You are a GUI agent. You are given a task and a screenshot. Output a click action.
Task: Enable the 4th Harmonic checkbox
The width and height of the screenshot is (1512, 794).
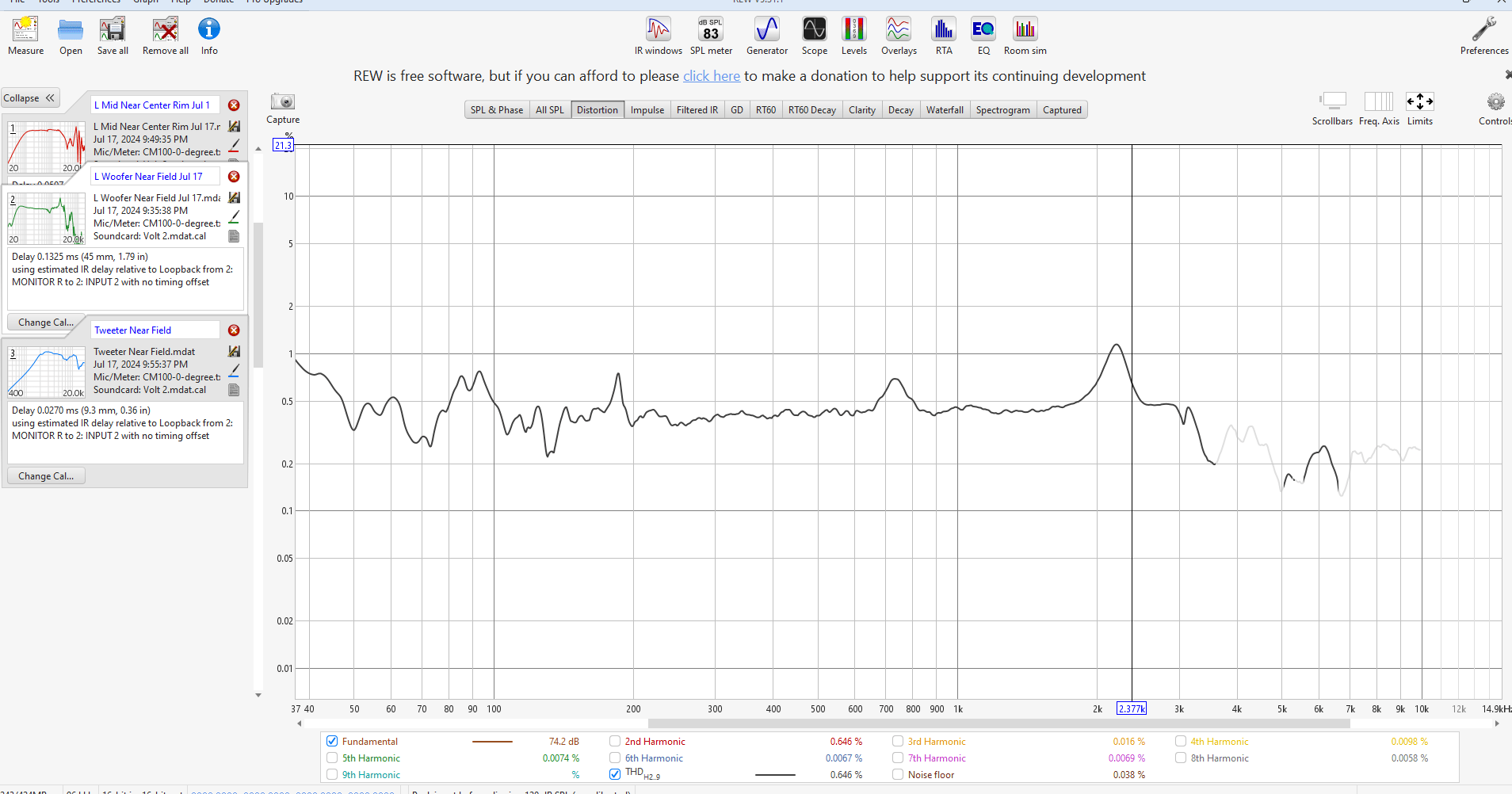(1181, 742)
